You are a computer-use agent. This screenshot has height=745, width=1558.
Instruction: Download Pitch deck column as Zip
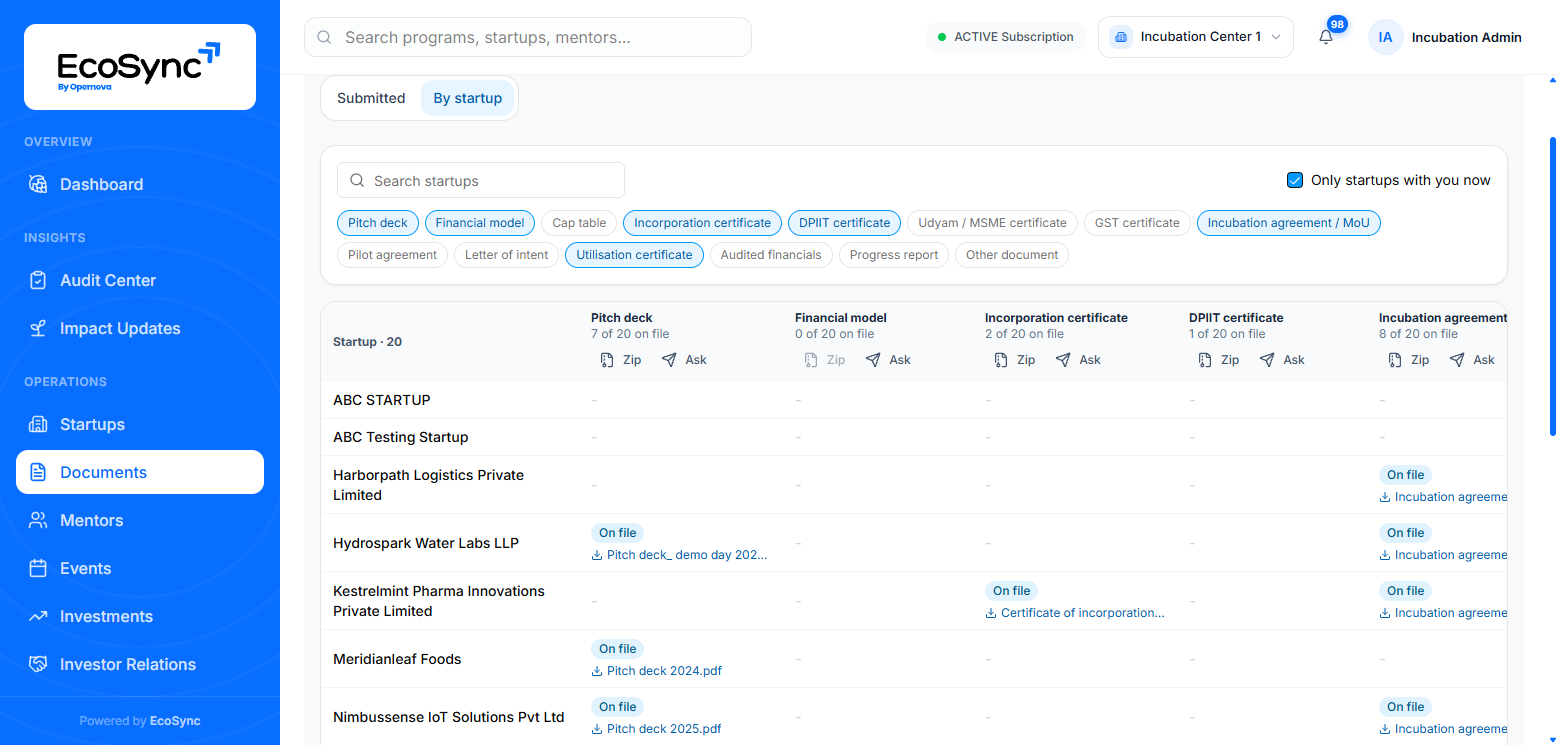tap(620, 360)
